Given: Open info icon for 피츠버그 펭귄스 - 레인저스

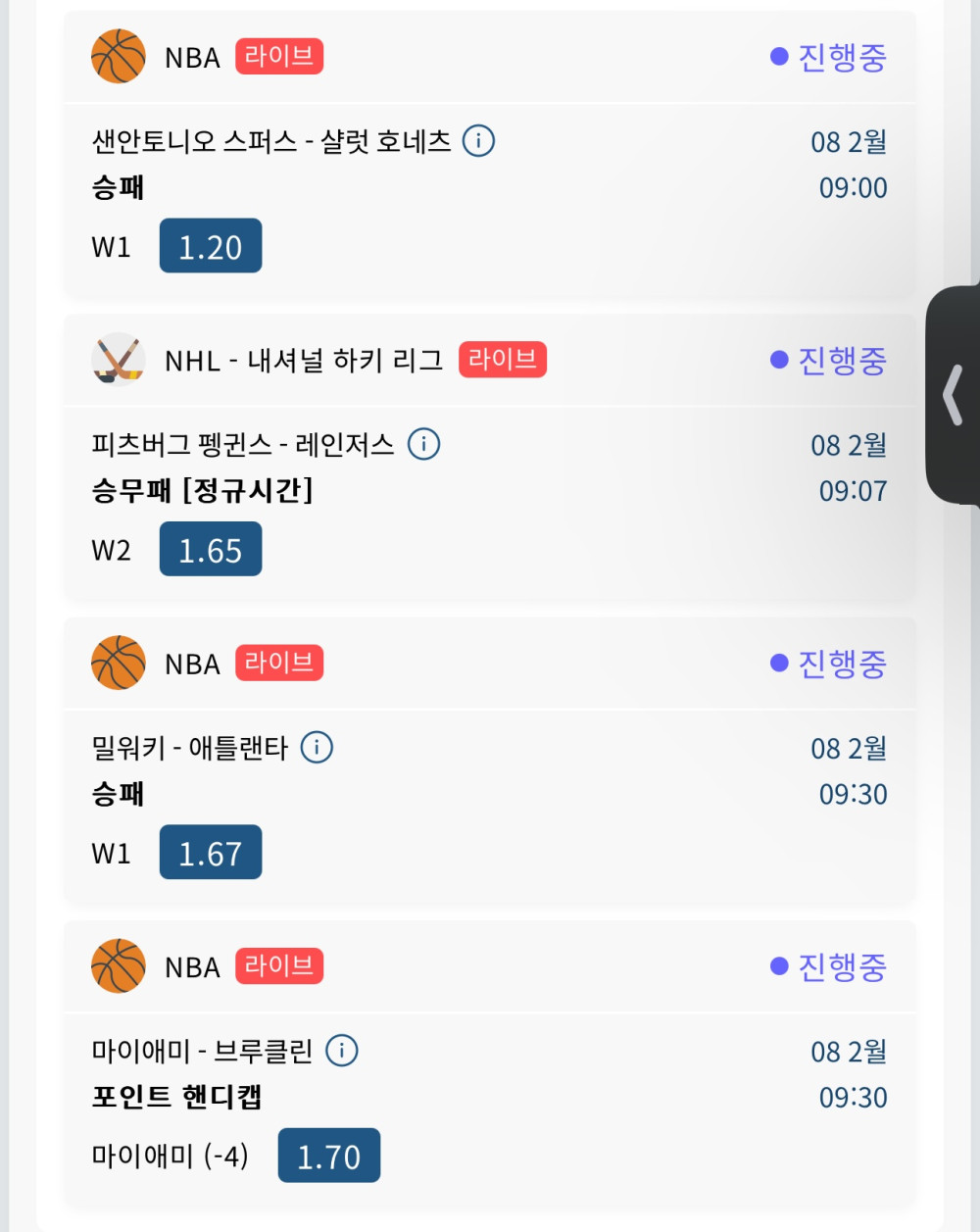Looking at the screenshot, I should pyautogui.click(x=423, y=444).
